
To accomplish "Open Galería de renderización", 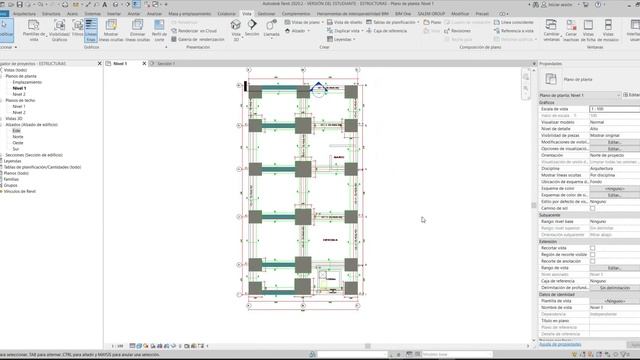I will pos(198,39).
